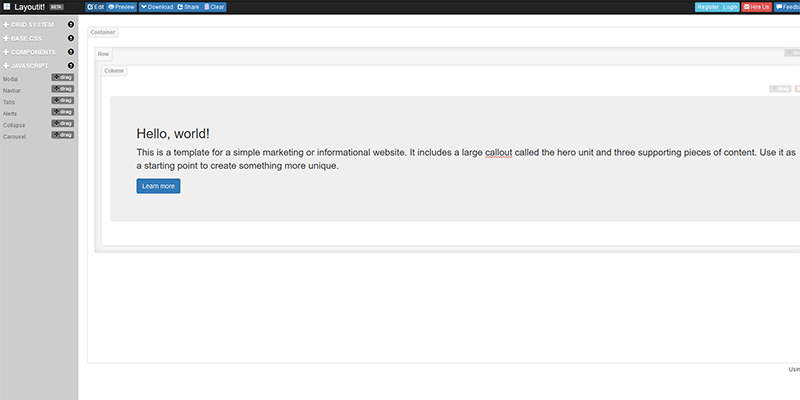This screenshot has height=400, width=800.
Task: Click the Column label tab
Action: point(114,71)
